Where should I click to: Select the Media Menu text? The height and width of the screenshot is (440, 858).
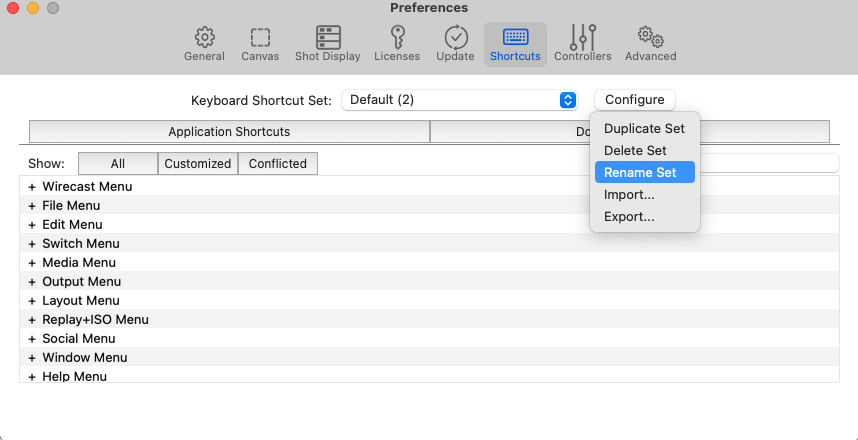click(79, 263)
